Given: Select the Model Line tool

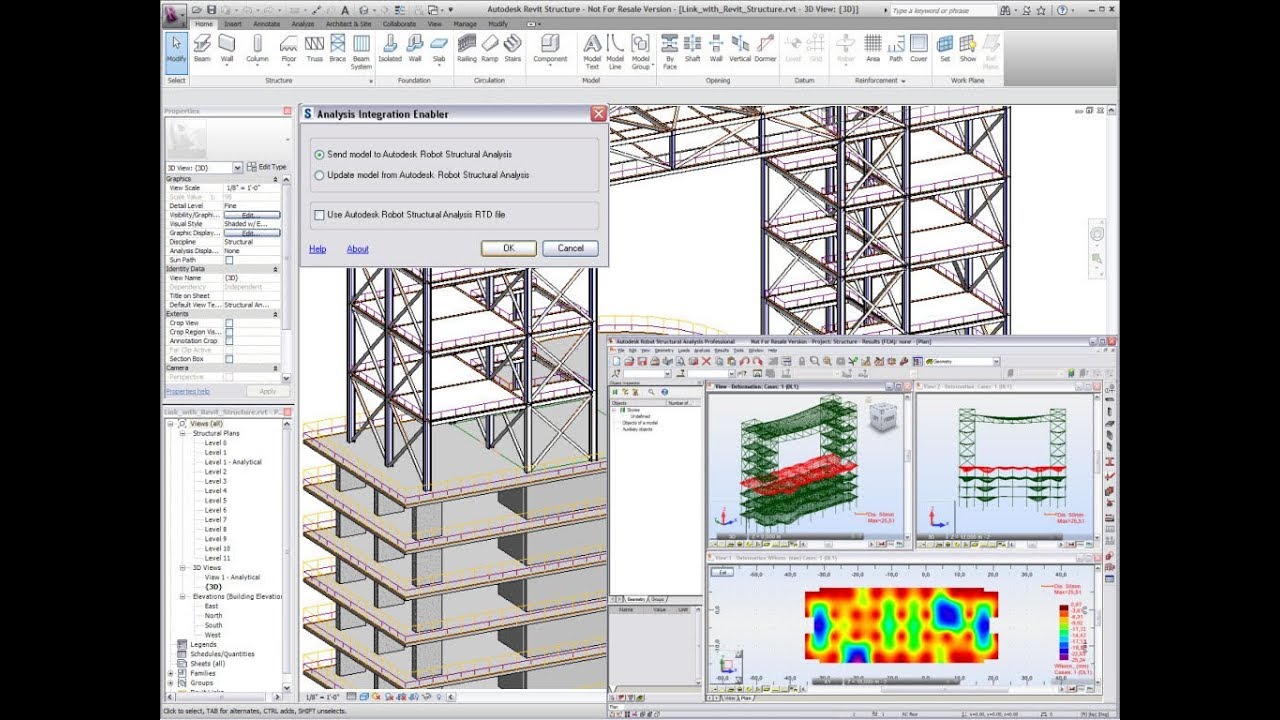Looking at the screenshot, I should click(616, 51).
